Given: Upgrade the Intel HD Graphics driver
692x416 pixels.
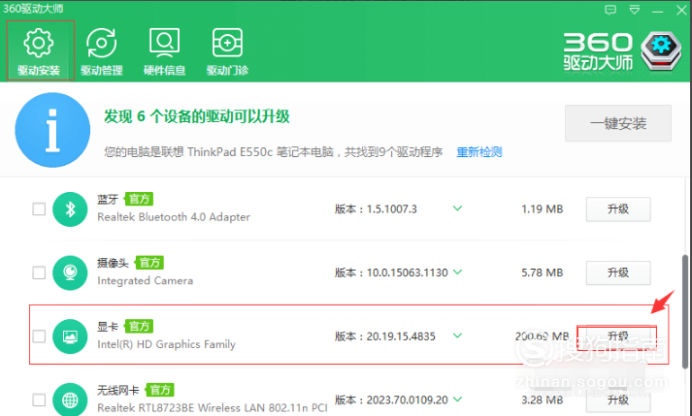Looking at the screenshot, I should pyautogui.click(x=617, y=337).
